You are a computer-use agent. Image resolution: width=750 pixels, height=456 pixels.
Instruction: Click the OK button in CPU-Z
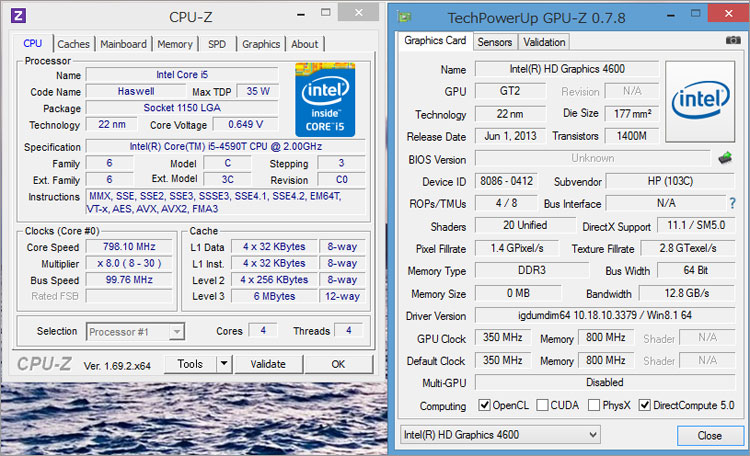[338, 364]
